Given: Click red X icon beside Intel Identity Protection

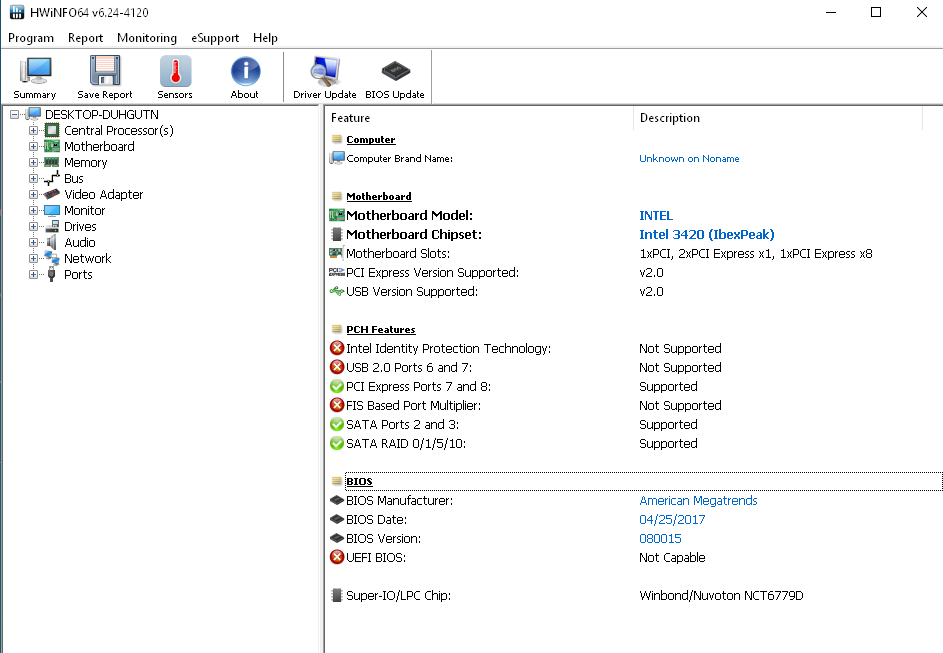Looking at the screenshot, I should pyautogui.click(x=337, y=348).
